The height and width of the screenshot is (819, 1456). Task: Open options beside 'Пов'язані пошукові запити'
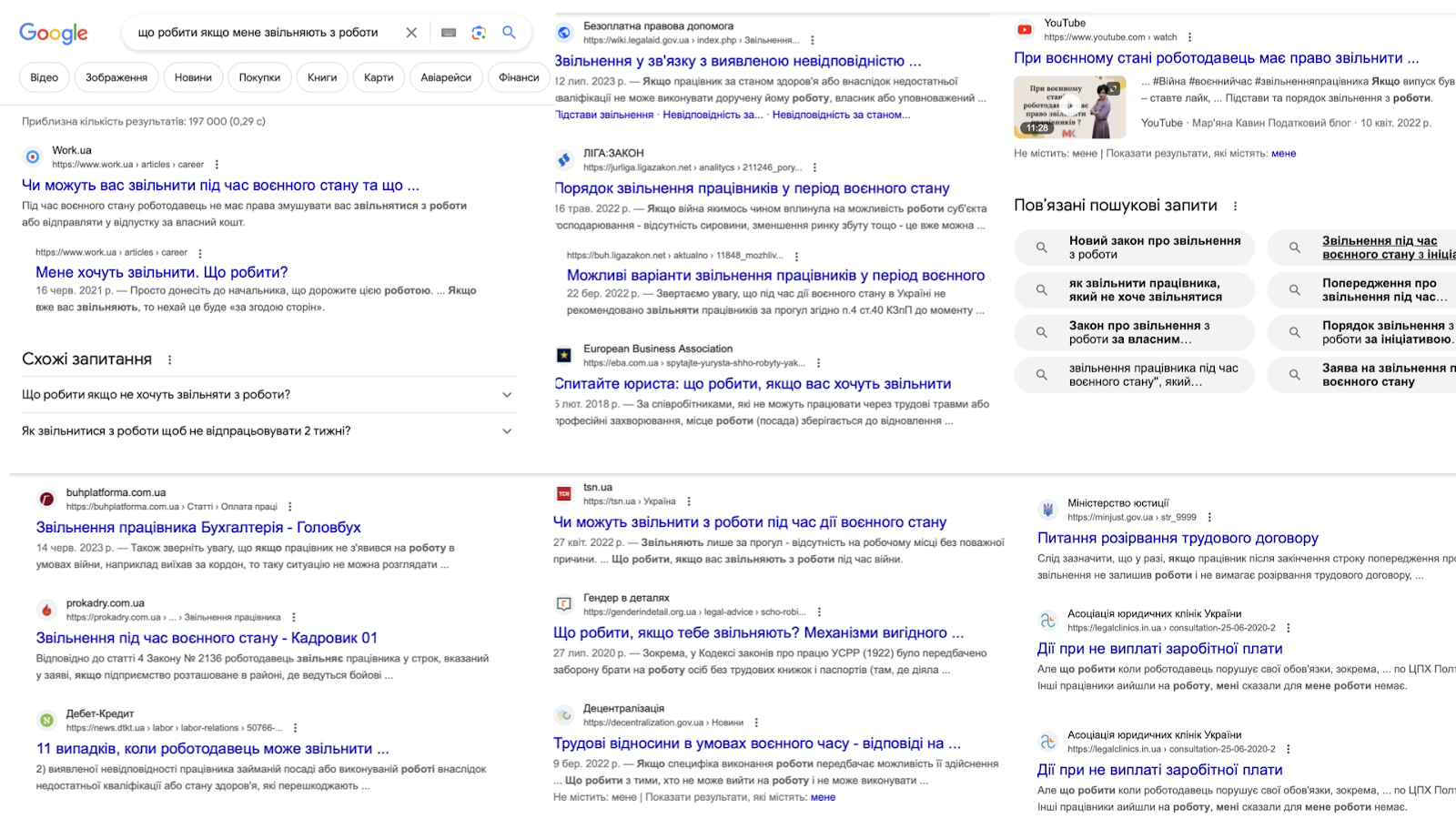(x=1235, y=206)
